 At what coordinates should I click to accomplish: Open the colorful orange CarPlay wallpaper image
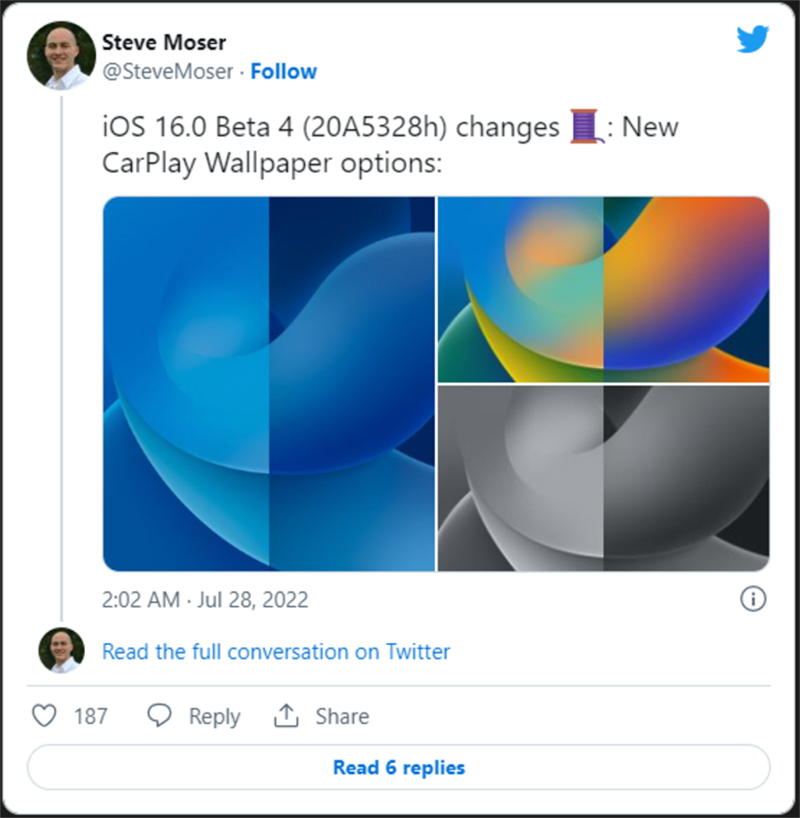(x=604, y=289)
